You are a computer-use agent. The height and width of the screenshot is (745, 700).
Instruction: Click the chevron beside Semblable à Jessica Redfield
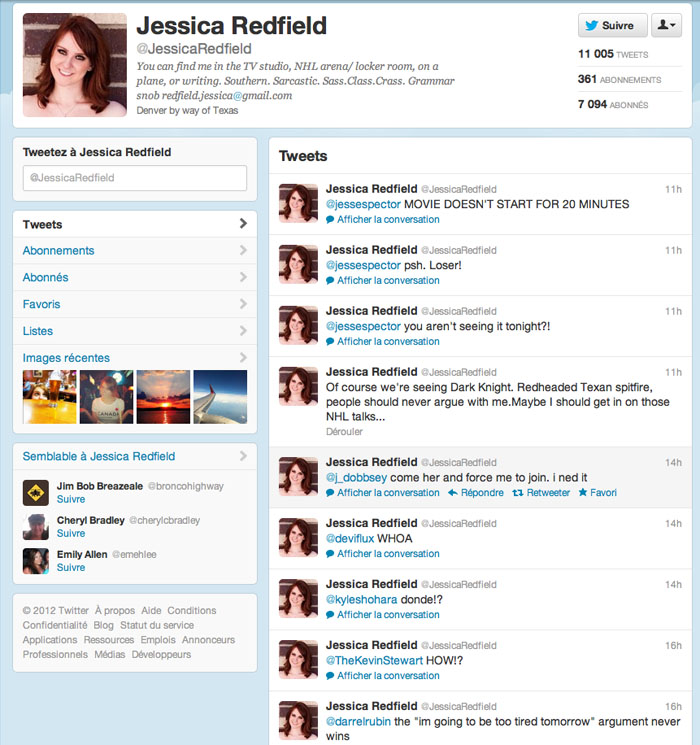[x=243, y=456]
